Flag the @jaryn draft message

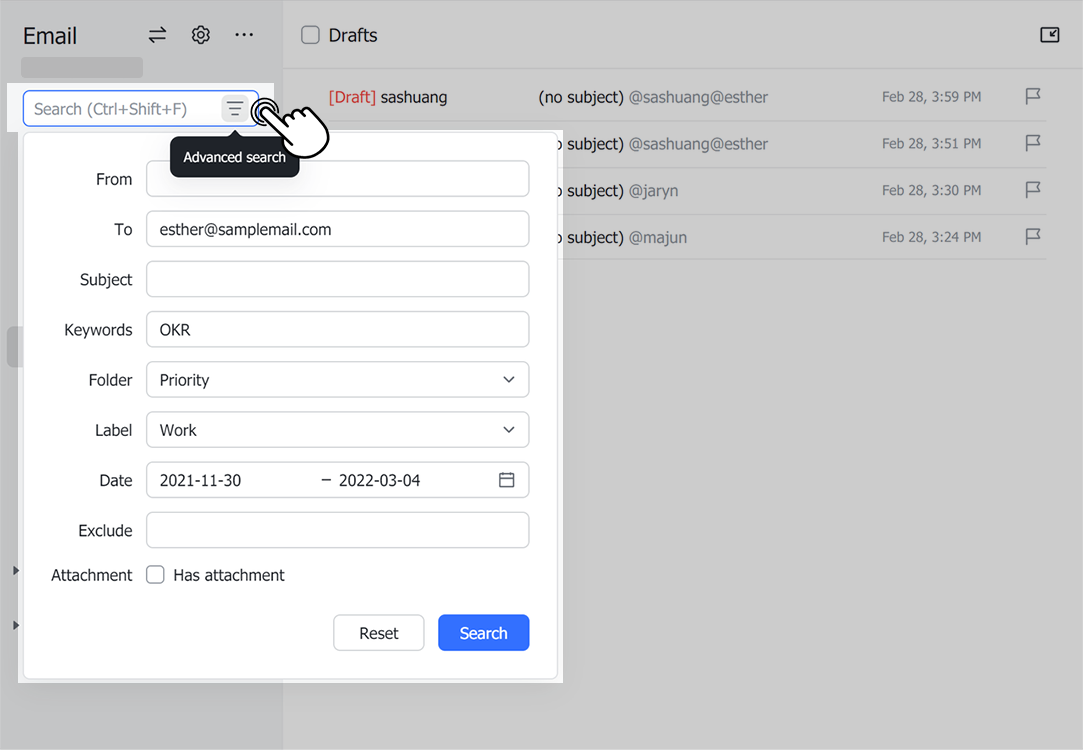point(1033,190)
